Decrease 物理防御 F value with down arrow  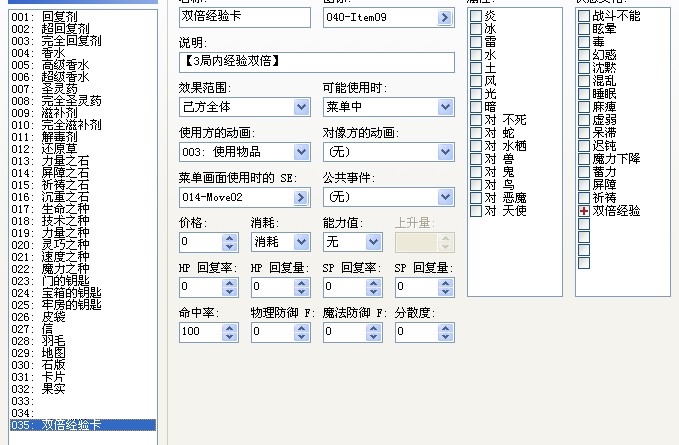coord(301,337)
